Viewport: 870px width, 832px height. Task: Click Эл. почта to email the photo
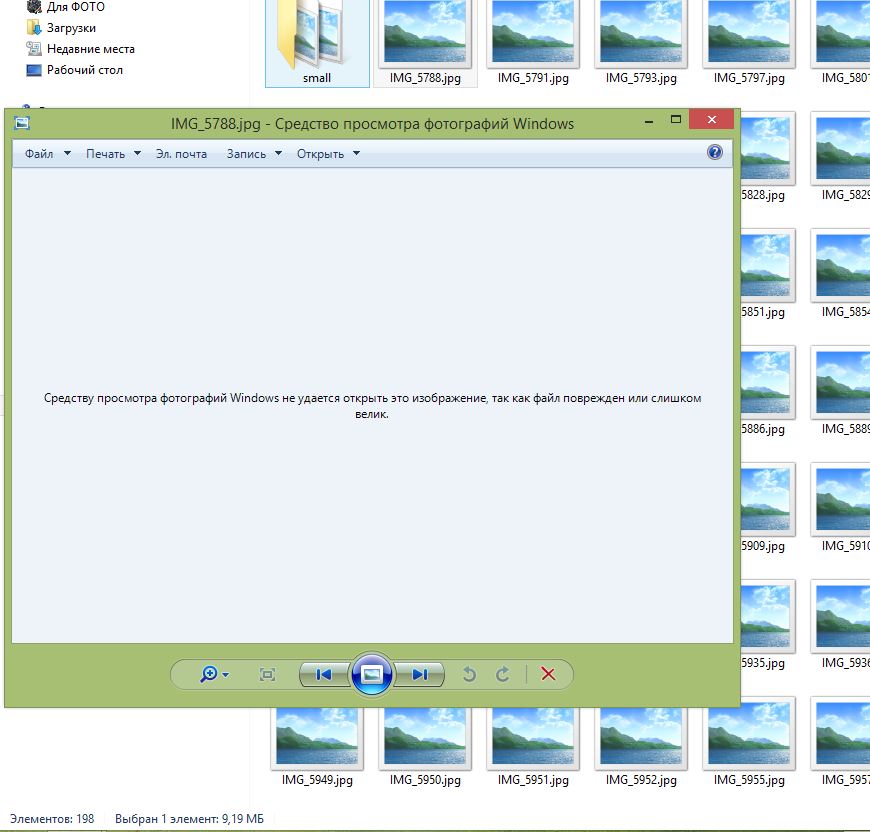coord(181,154)
